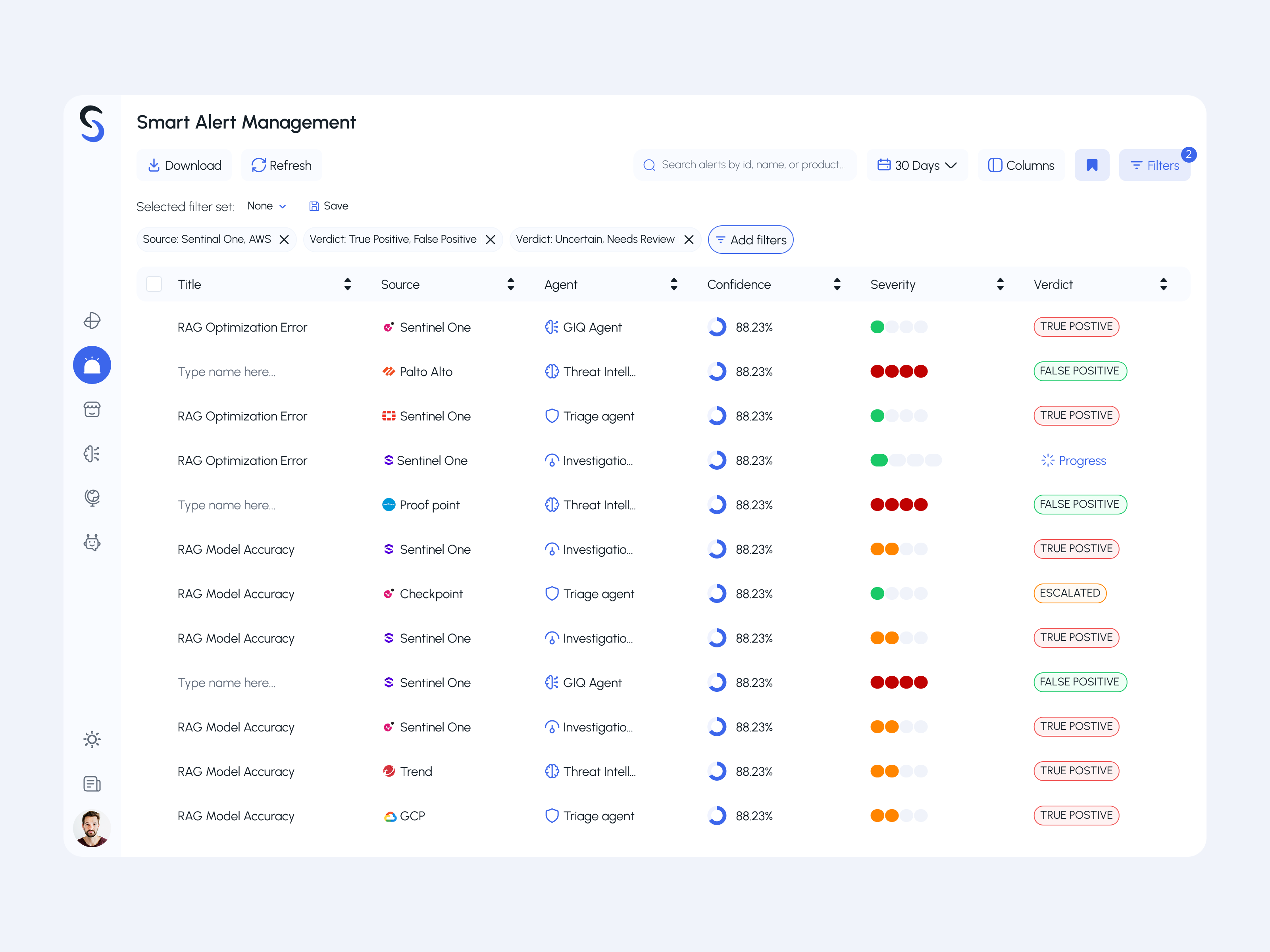Screen dimensions: 1270x952
Task: Click the blue bookmark button
Action: 1091,165
